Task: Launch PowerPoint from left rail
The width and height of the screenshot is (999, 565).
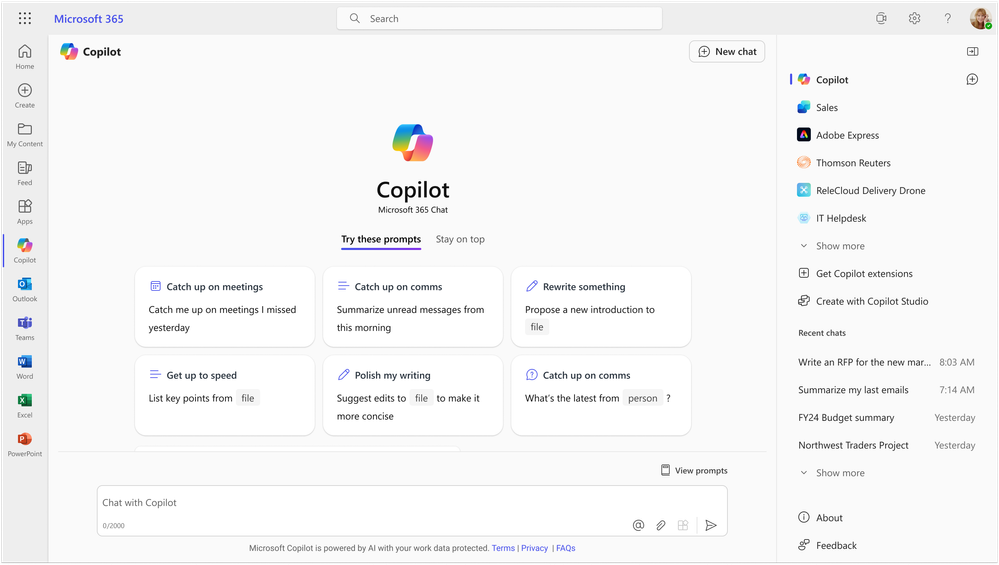Action: coord(25,445)
